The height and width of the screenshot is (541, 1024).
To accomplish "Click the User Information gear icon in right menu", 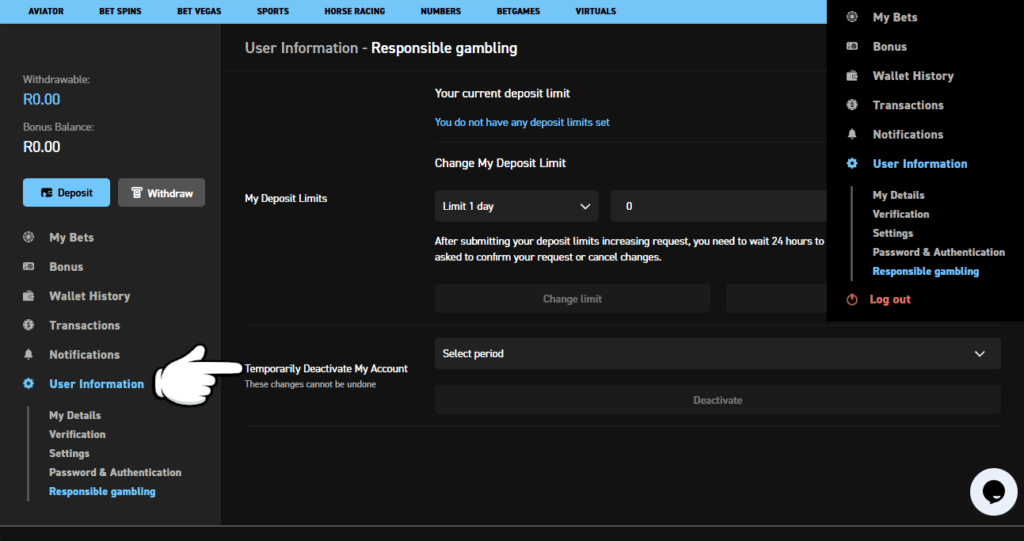I will coord(852,163).
